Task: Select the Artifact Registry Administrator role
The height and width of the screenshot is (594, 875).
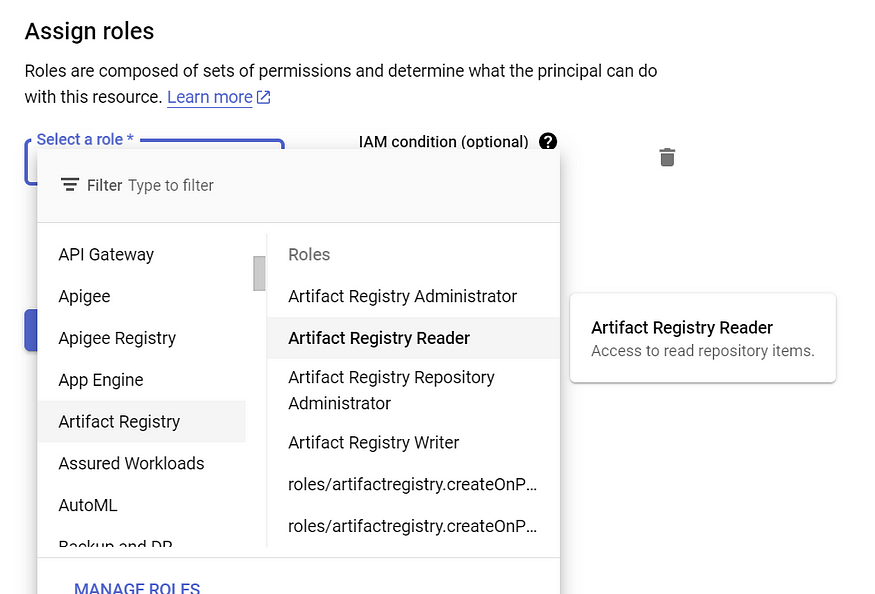Action: point(402,296)
